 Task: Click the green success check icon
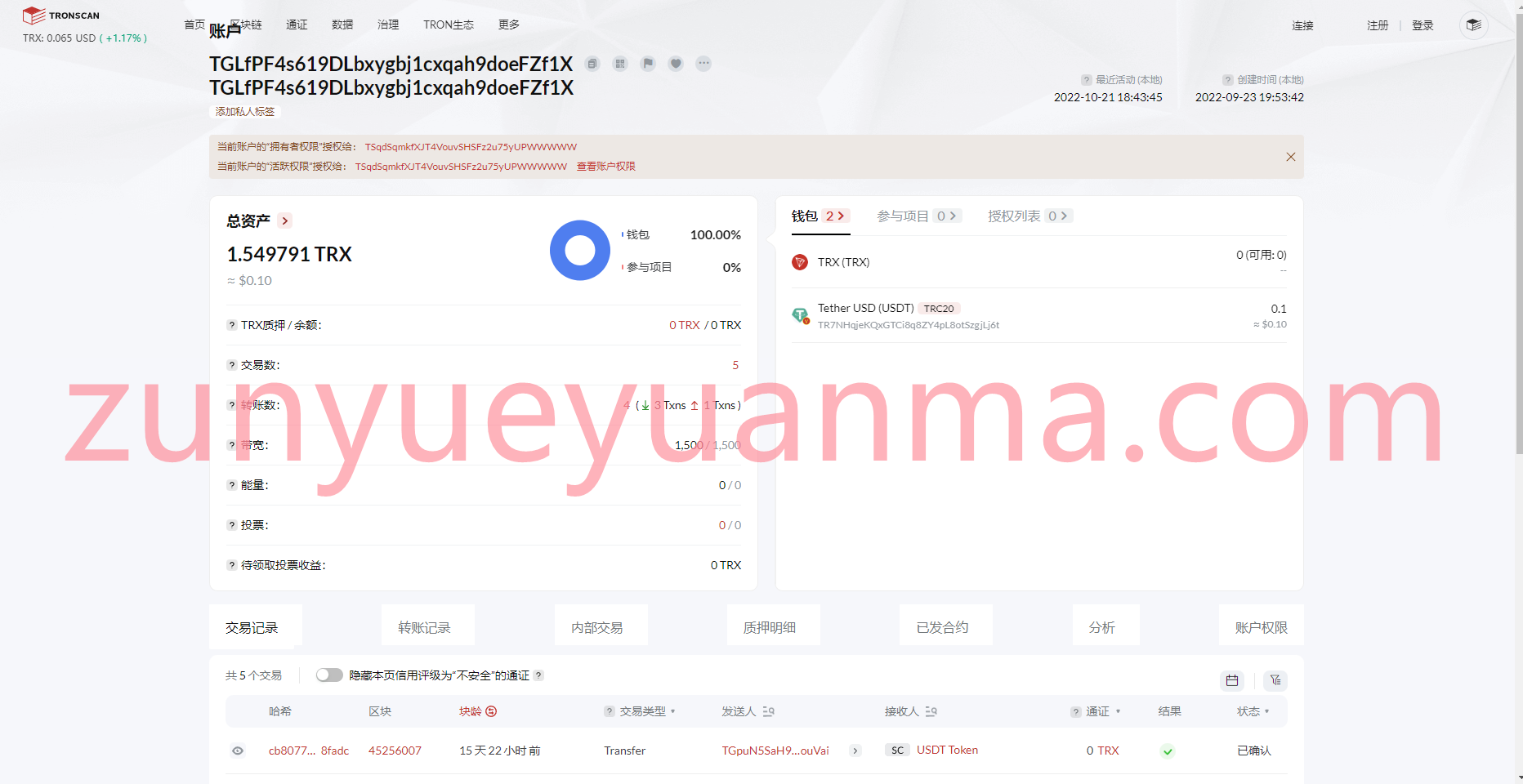pos(1168,751)
